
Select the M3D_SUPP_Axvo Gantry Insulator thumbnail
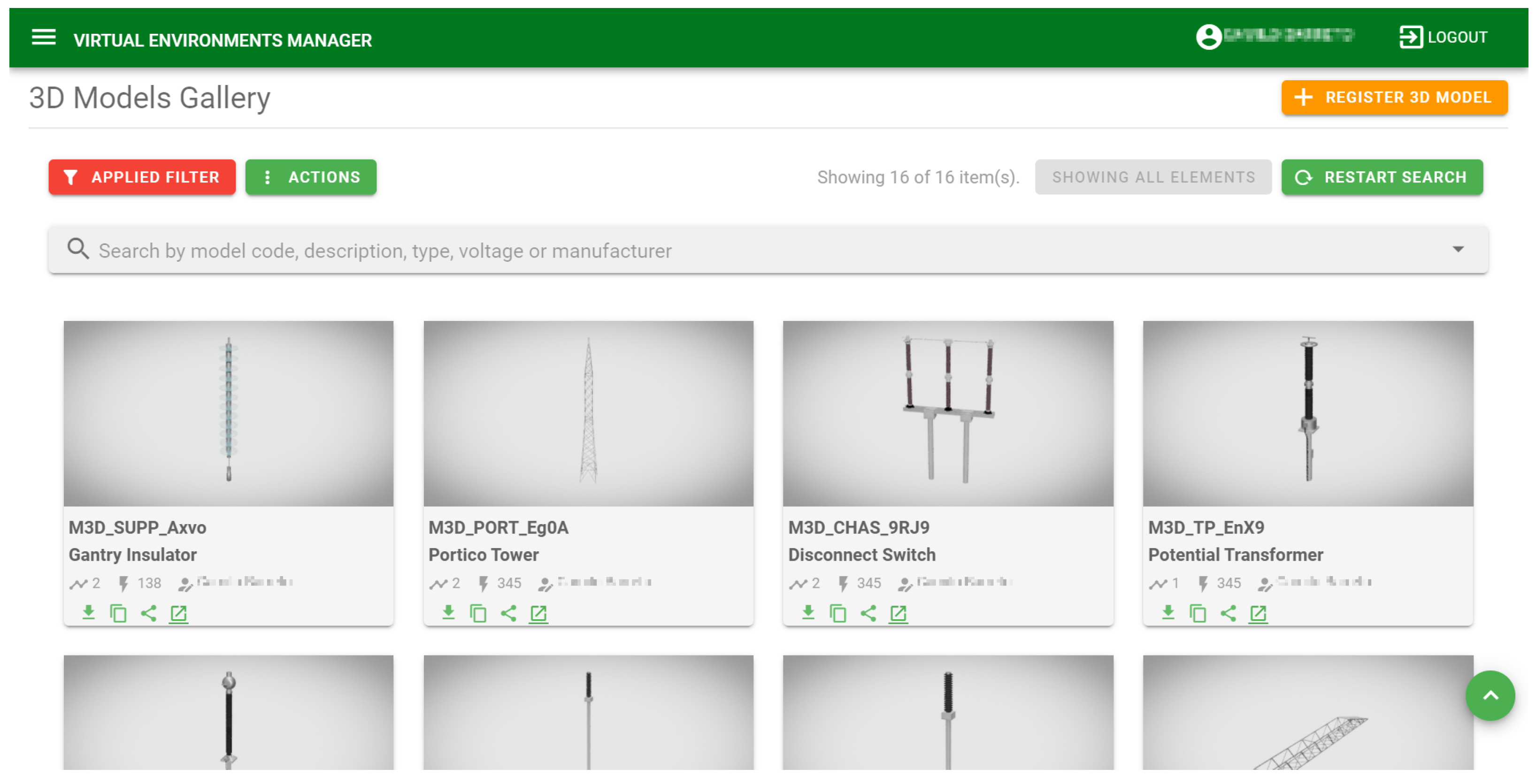pos(228,413)
